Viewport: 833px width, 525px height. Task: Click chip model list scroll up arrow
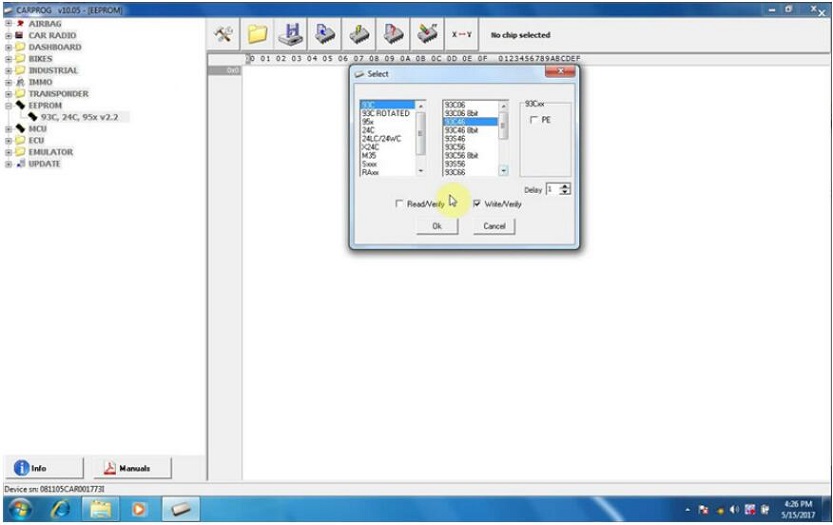503,106
